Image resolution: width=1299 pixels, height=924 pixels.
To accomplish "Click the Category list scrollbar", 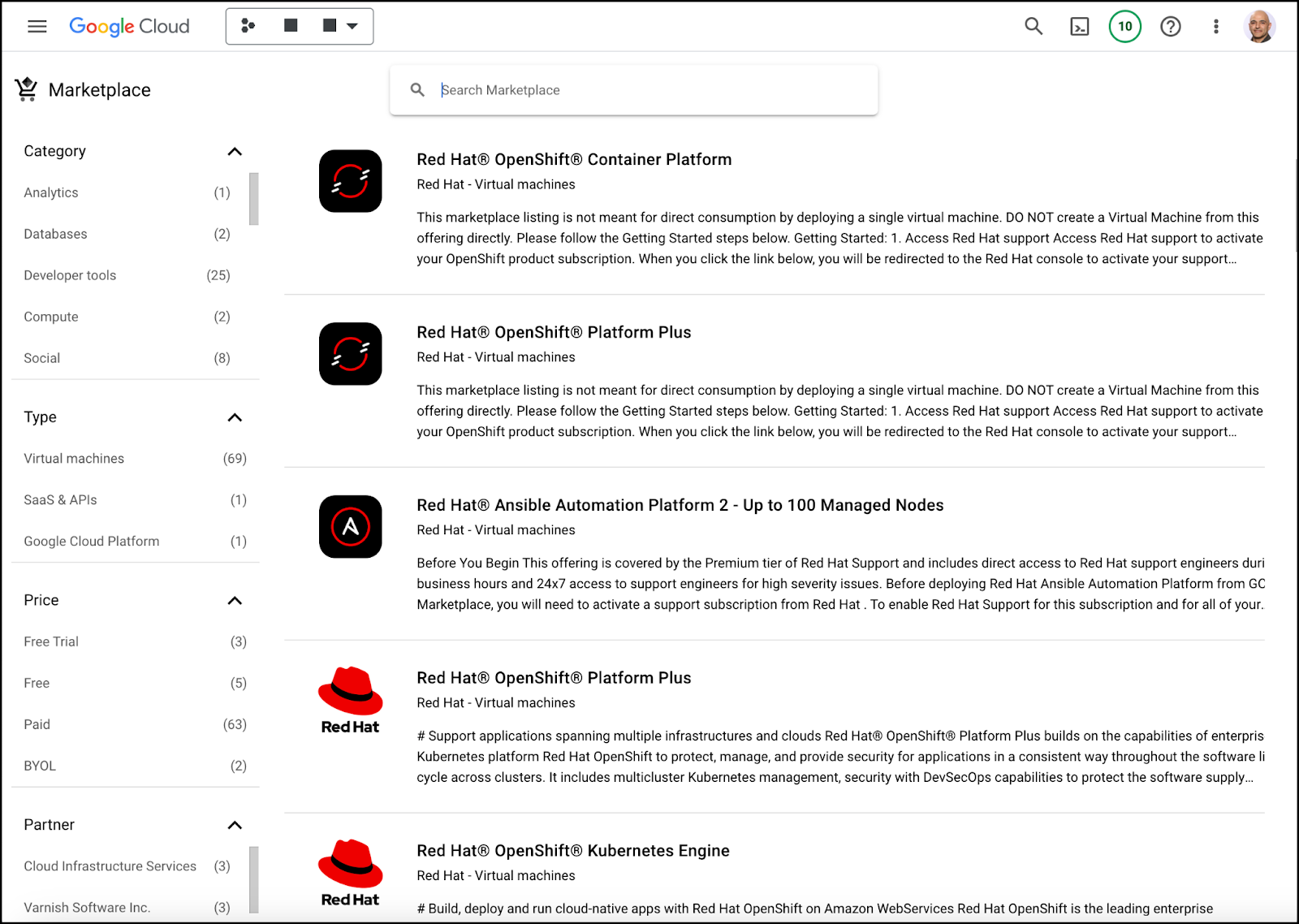I will pyautogui.click(x=254, y=199).
